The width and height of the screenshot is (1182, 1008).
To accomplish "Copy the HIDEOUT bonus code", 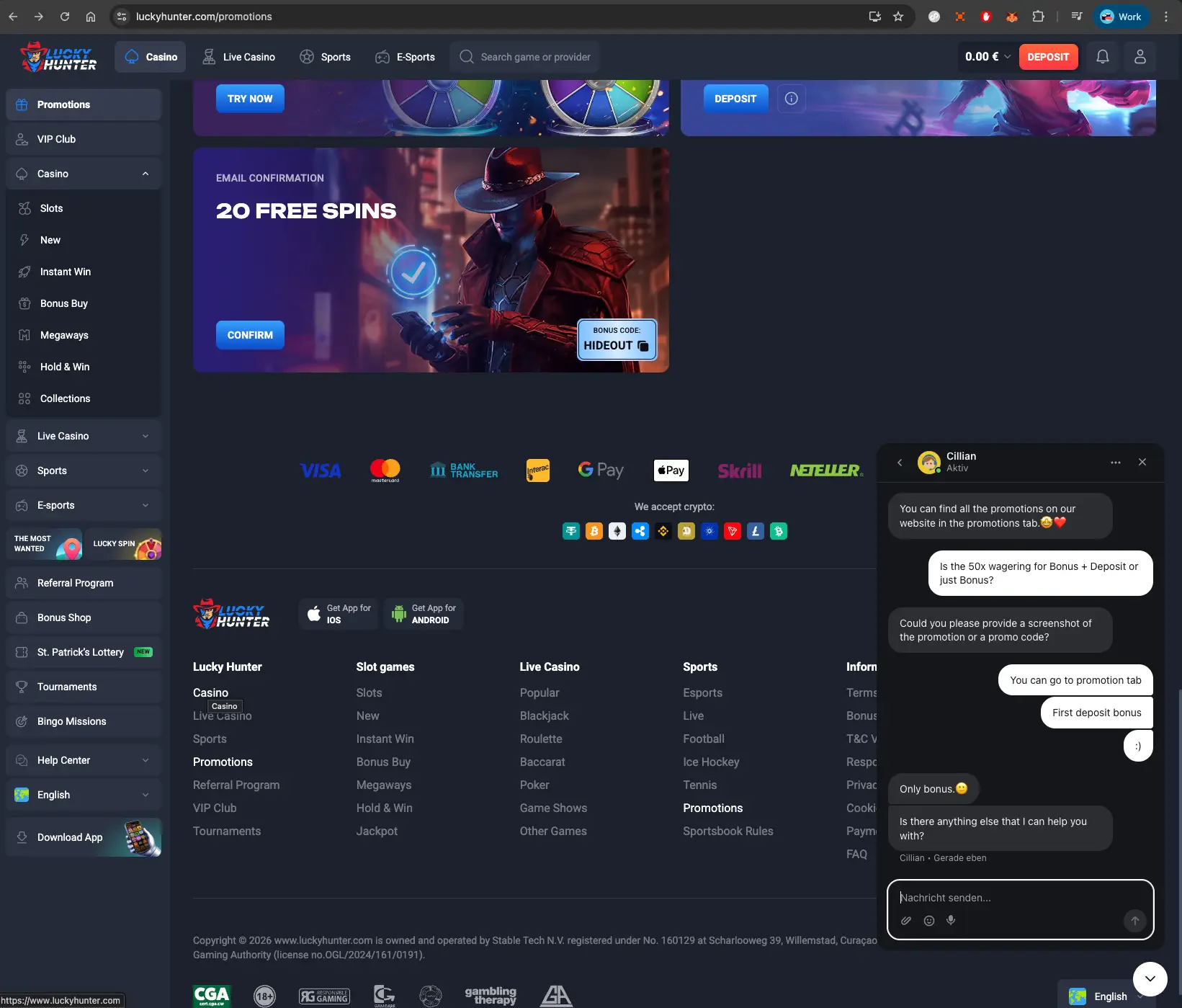I will pyautogui.click(x=643, y=346).
